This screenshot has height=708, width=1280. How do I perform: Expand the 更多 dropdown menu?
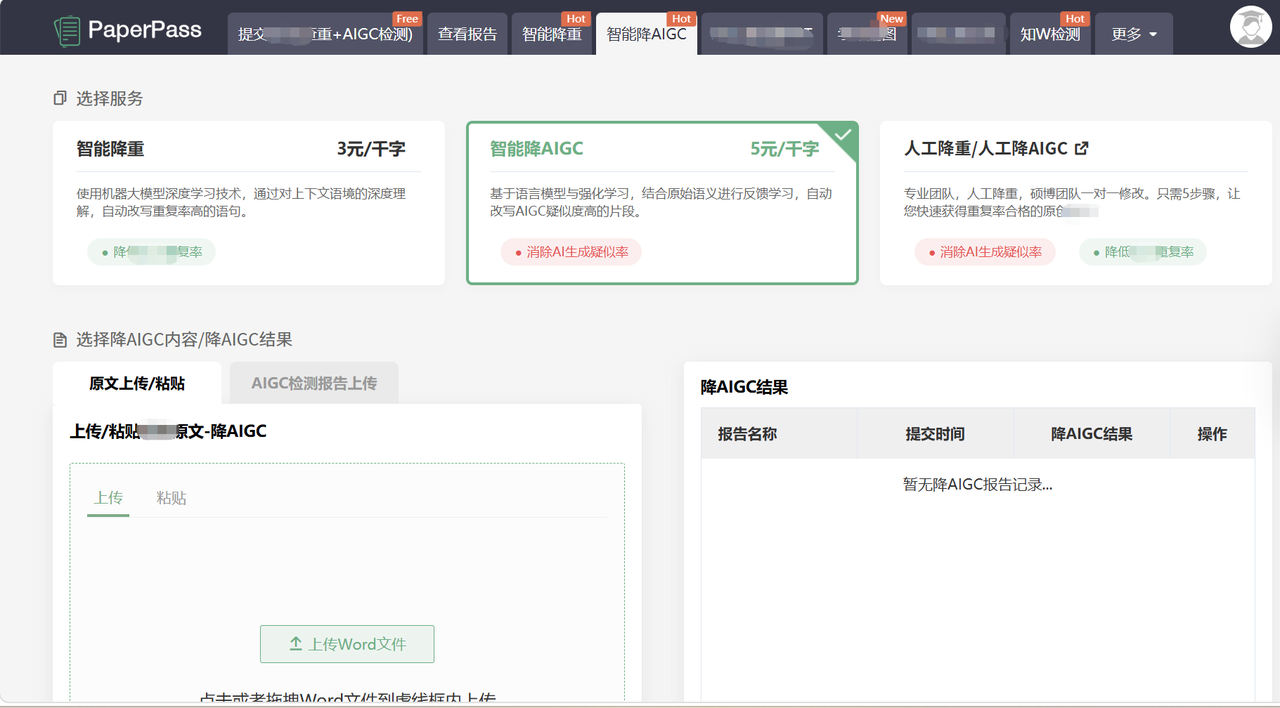(x=1134, y=34)
